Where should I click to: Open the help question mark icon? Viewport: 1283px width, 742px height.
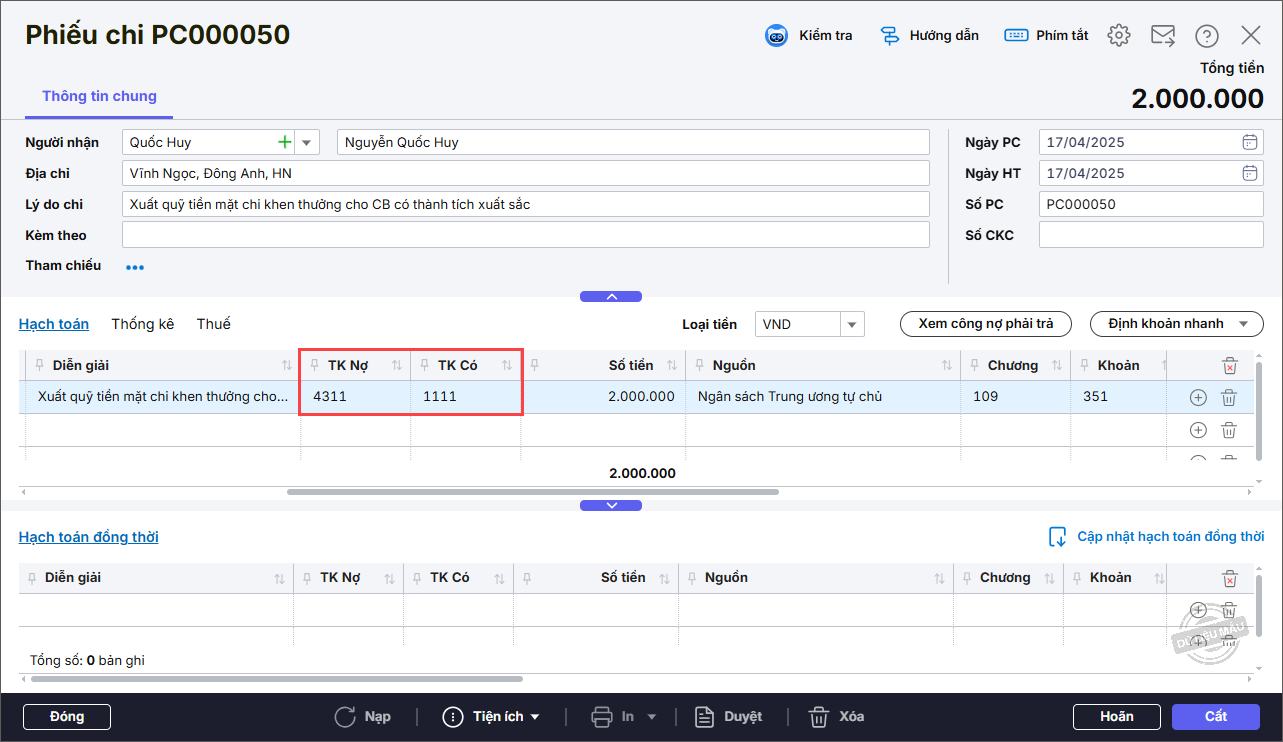(x=1207, y=36)
